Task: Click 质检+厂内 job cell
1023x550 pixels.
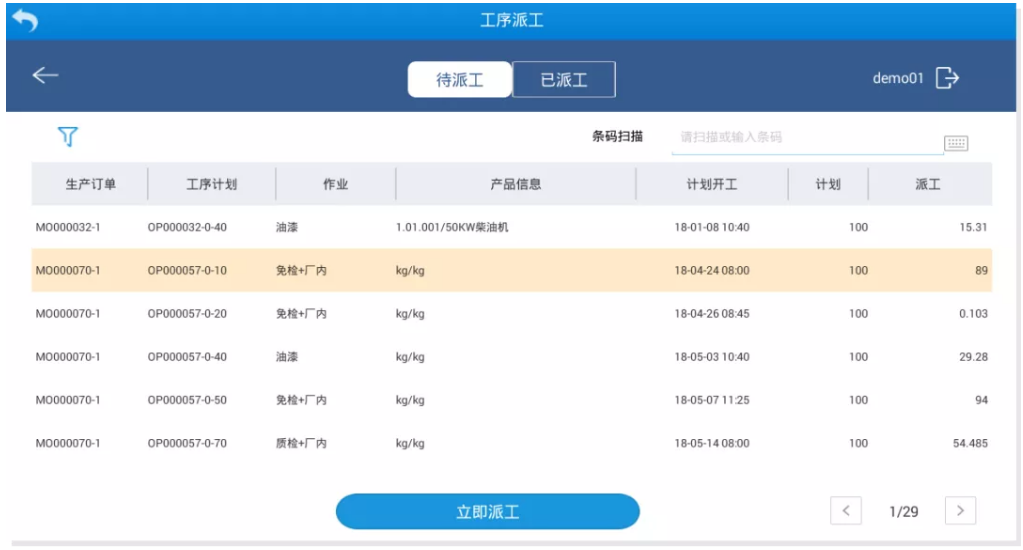Action: [x=301, y=443]
